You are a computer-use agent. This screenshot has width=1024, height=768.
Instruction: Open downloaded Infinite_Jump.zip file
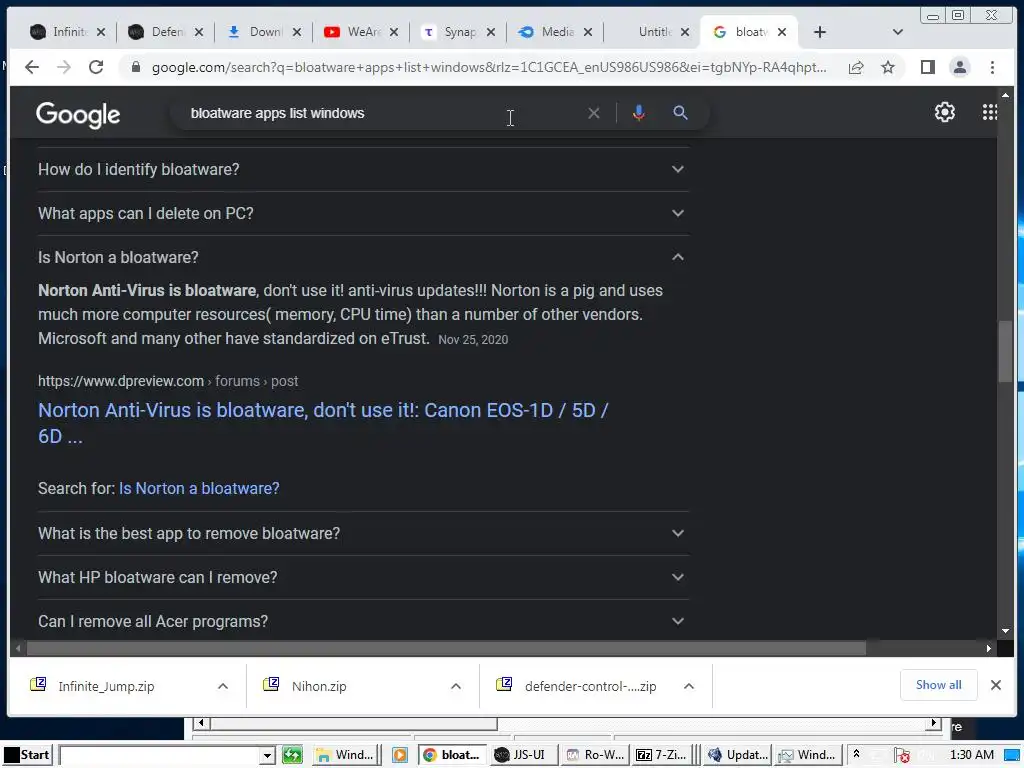(106, 686)
